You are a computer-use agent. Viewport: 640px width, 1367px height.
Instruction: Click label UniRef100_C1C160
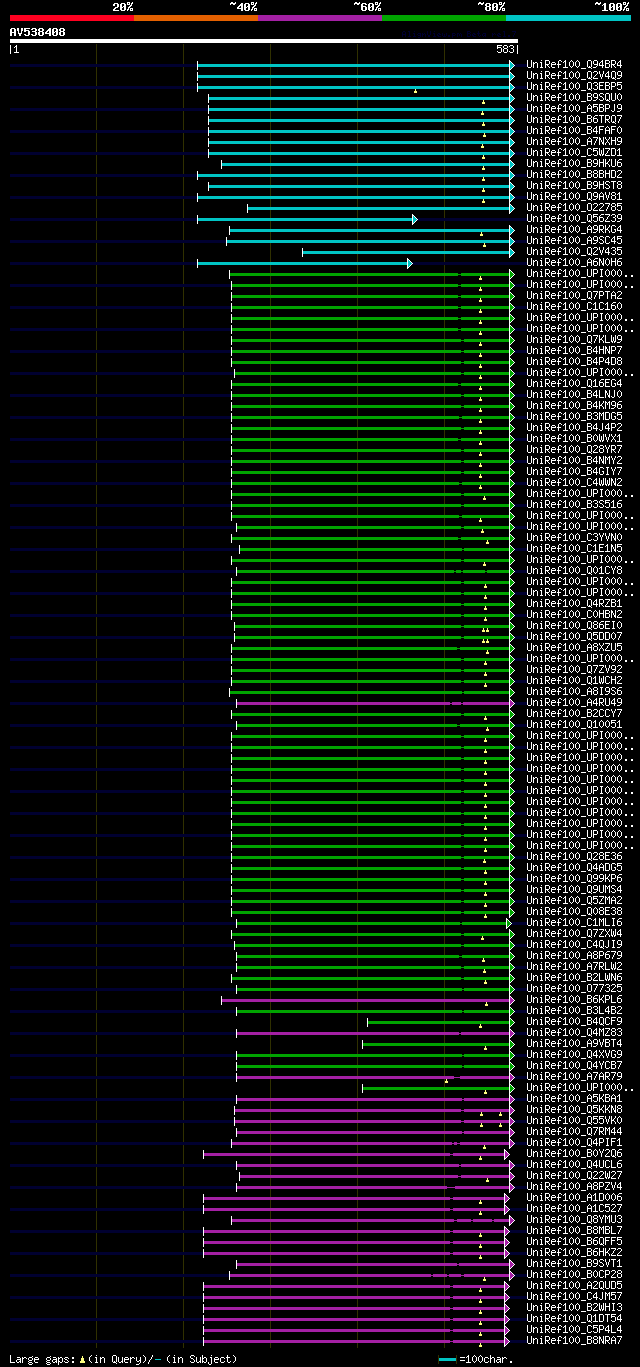[x=574, y=307]
